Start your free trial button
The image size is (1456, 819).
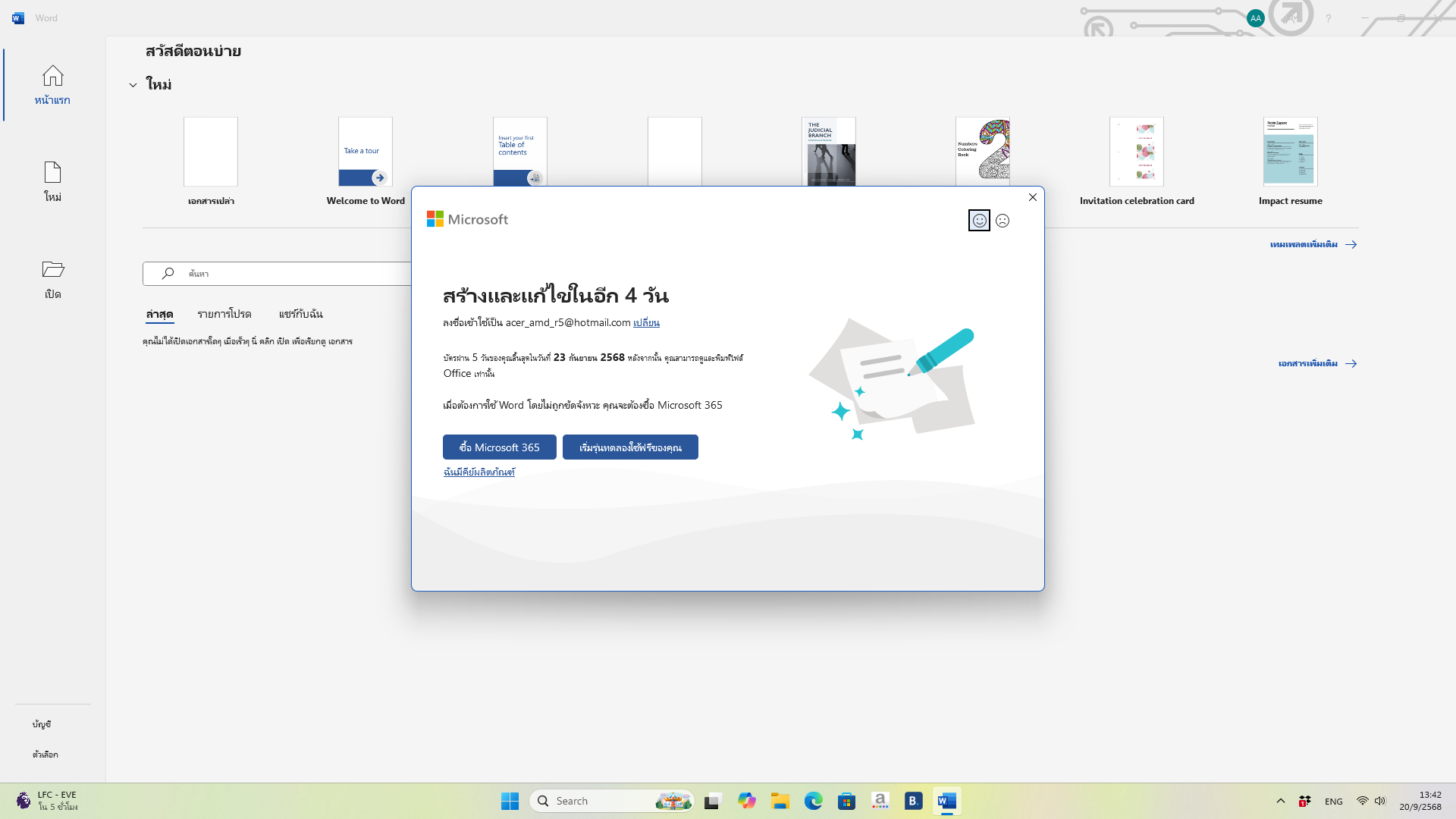point(630,447)
